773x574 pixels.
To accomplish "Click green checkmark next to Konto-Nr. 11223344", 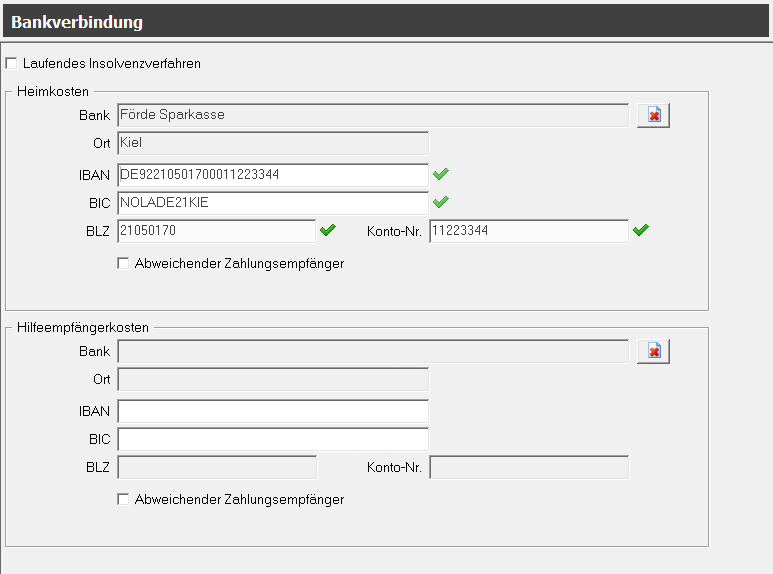I will click(x=641, y=231).
